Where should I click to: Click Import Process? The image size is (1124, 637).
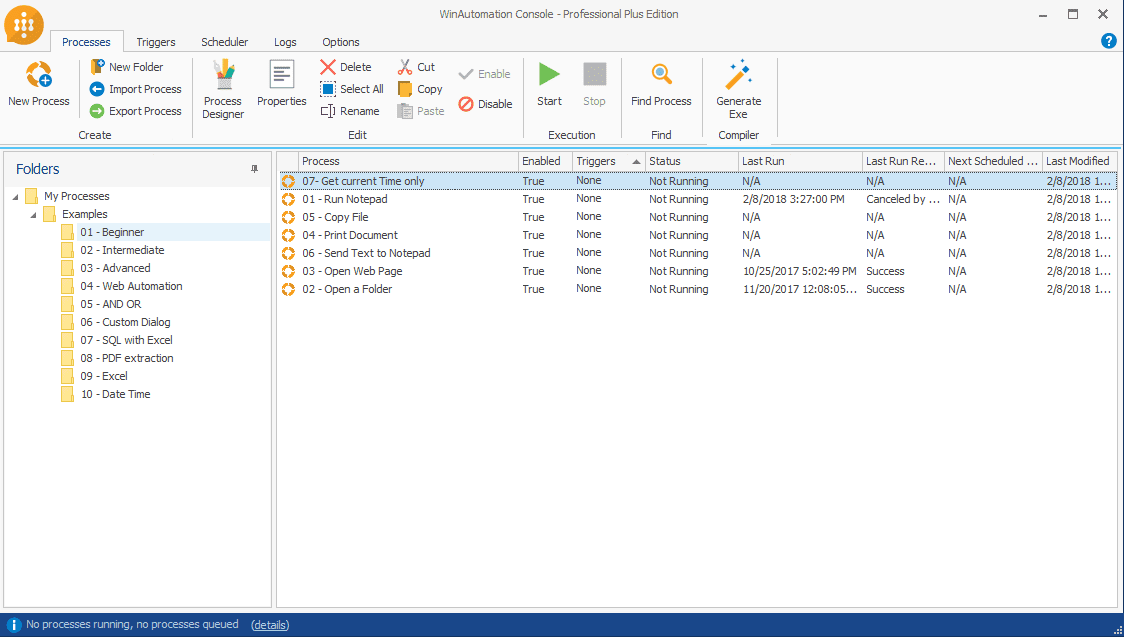135,89
